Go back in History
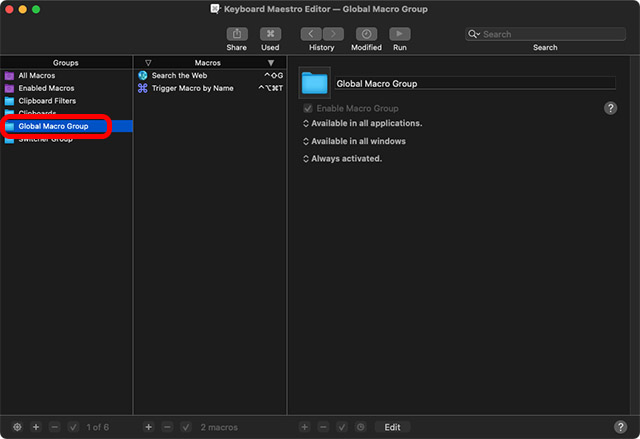 [x=311, y=34]
